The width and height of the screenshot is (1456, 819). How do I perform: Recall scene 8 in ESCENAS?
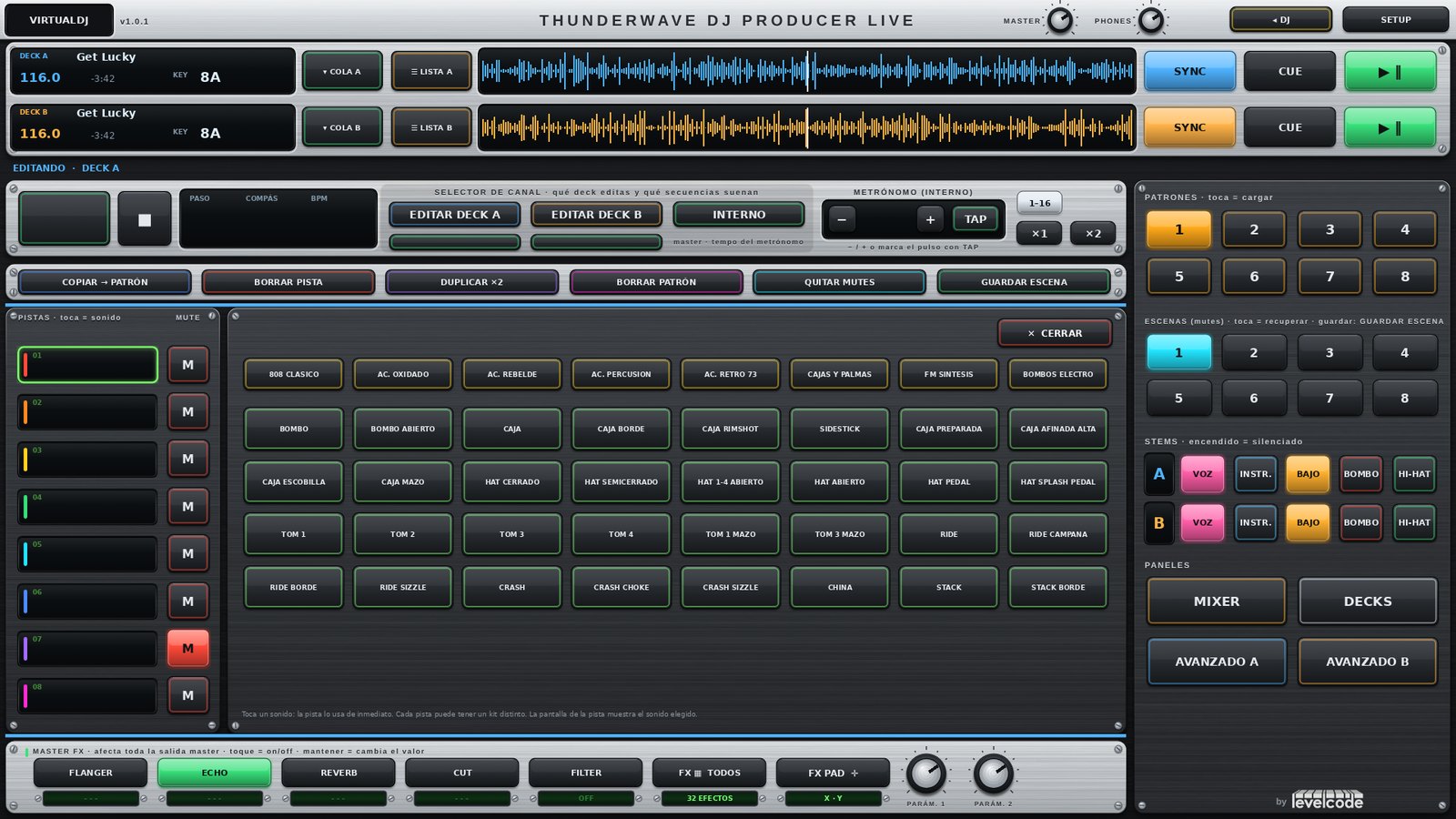[x=1404, y=398]
